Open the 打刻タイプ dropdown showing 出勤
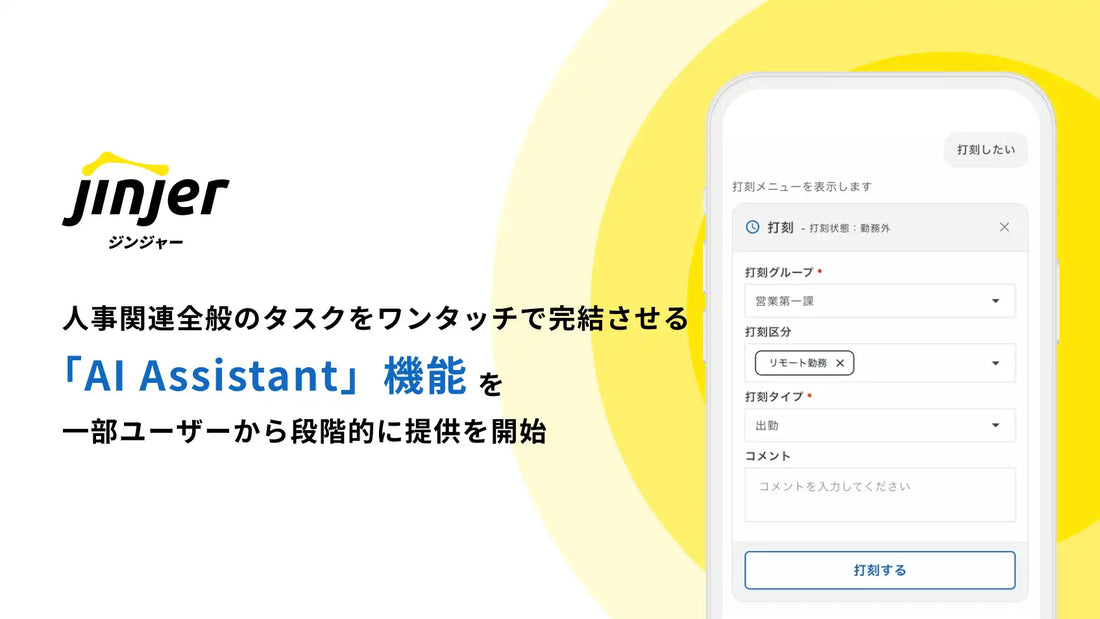 [x=880, y=425]
